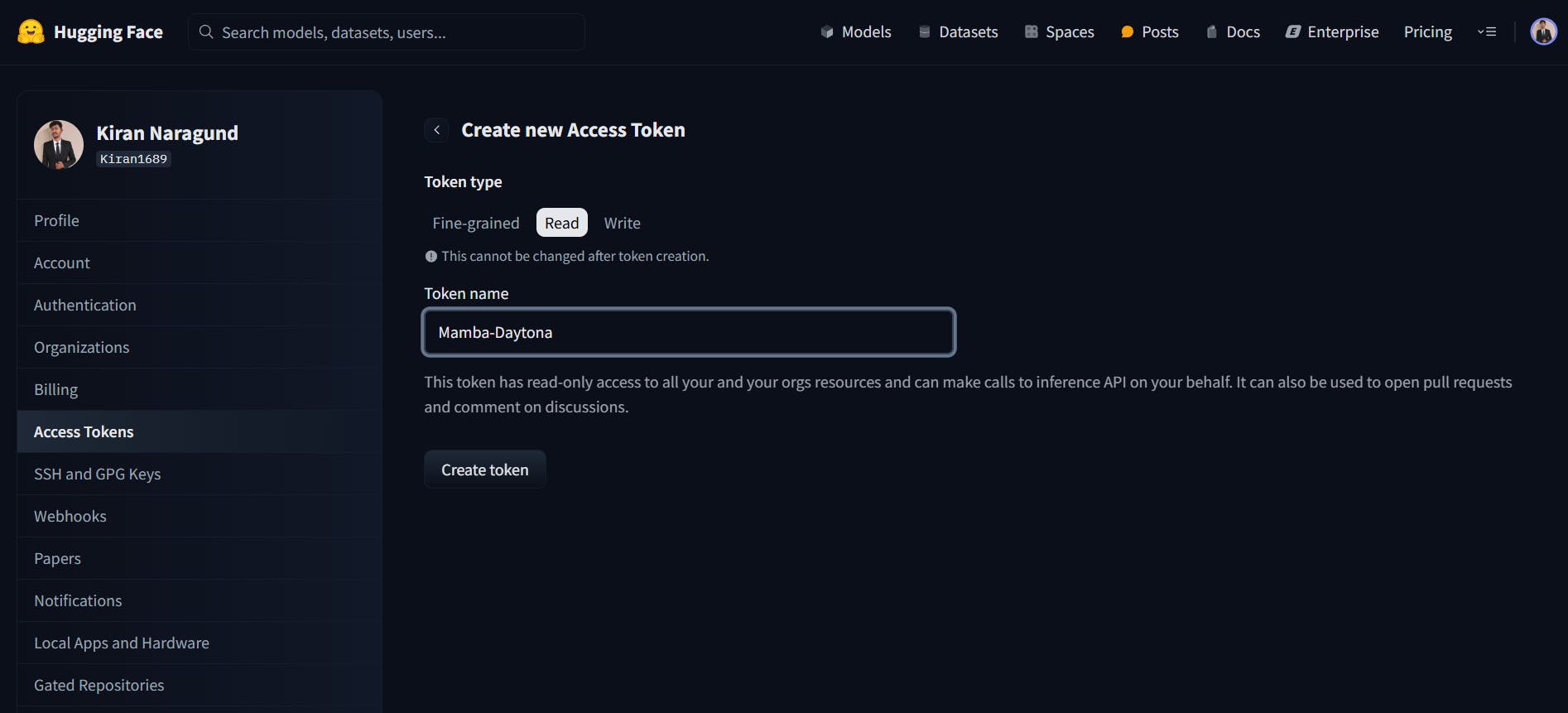Open Webhooks settings
The image size is (1568, 713).
(x=200, y=516)
